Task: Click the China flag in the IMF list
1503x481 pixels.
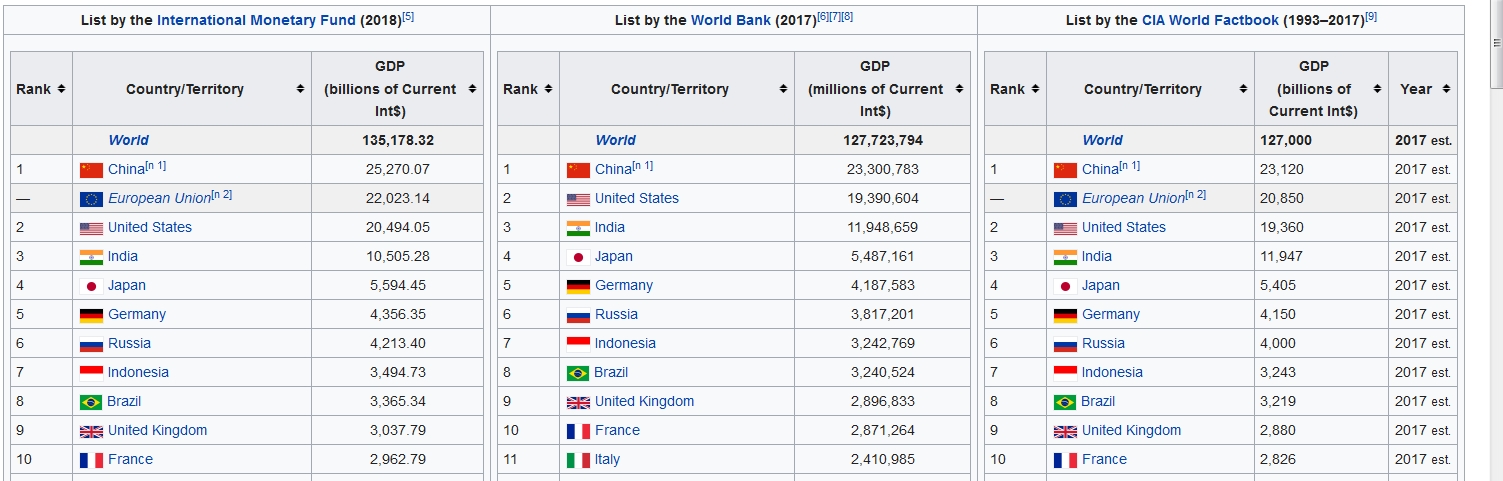Action: coord(91,170)
